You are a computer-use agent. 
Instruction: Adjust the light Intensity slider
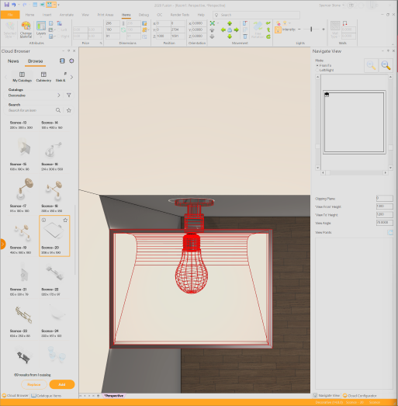point(311,29)
